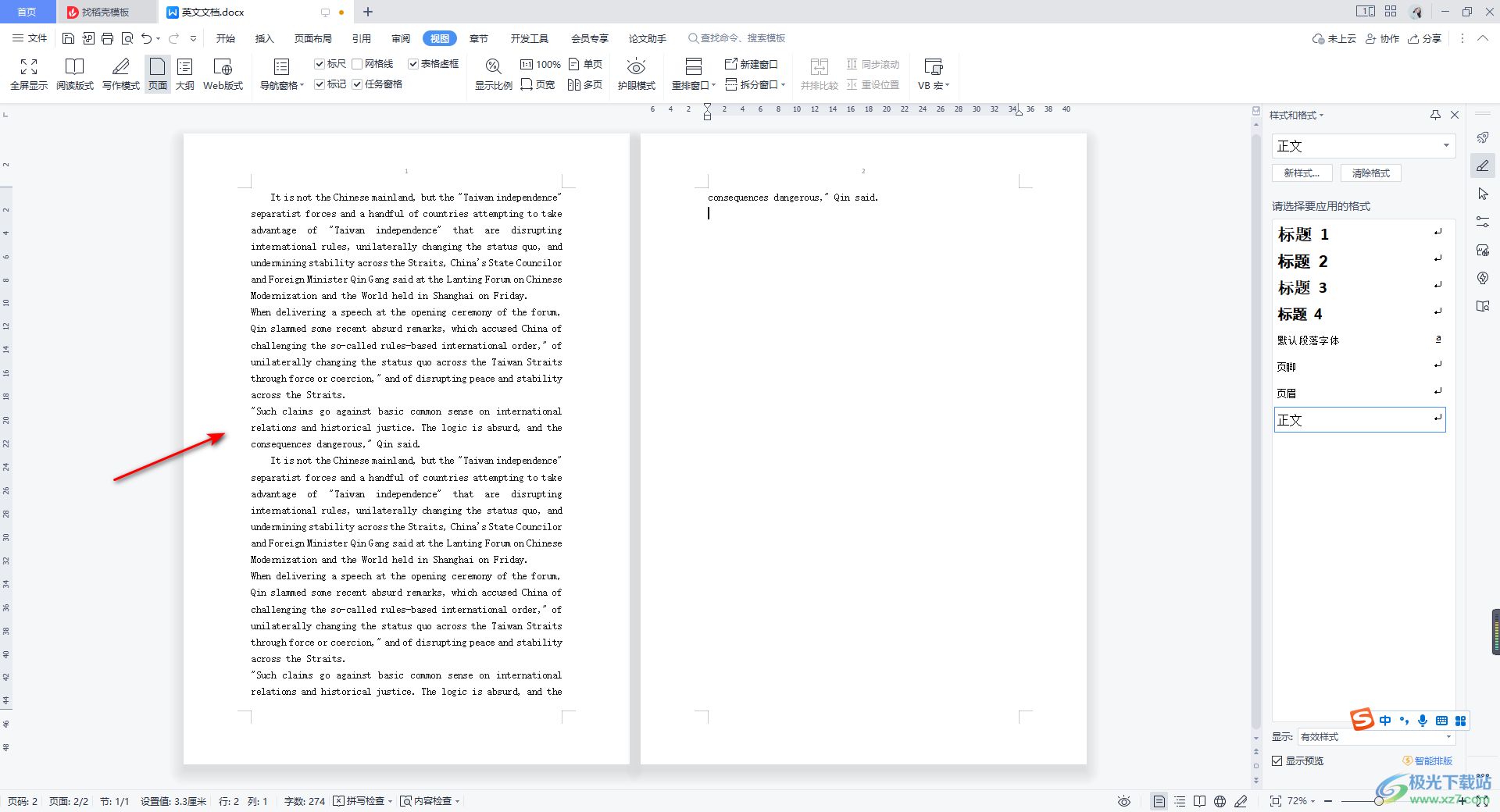Undo the last action

(146, 38)
